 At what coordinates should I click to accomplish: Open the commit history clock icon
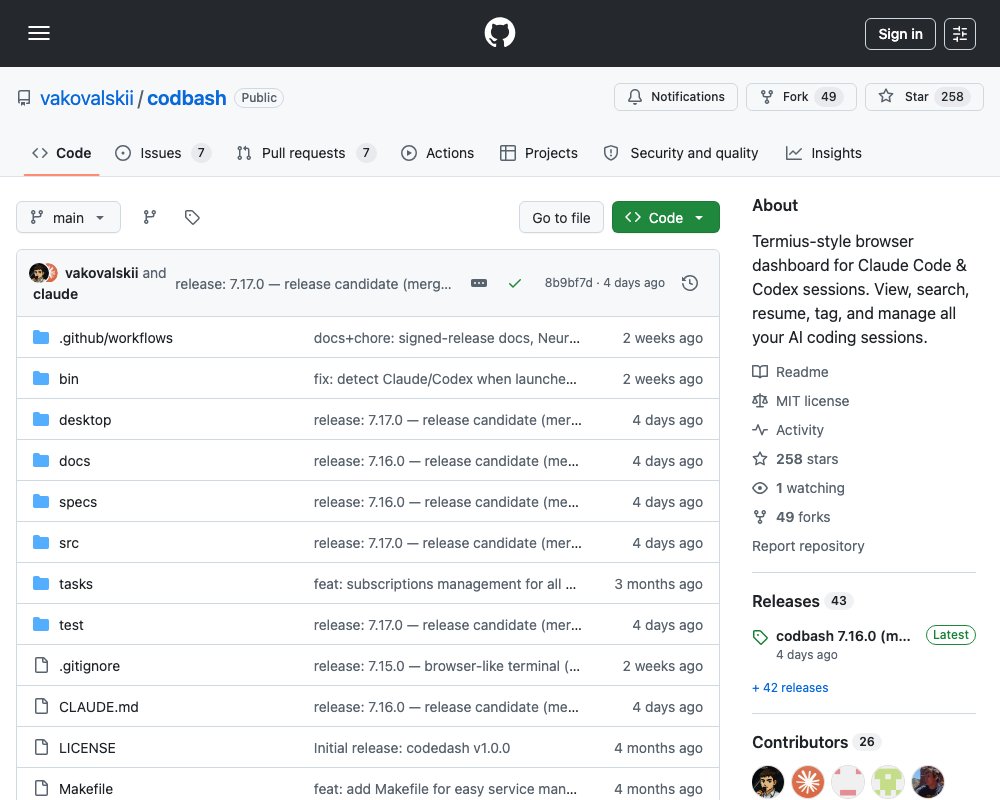point(689,283)
